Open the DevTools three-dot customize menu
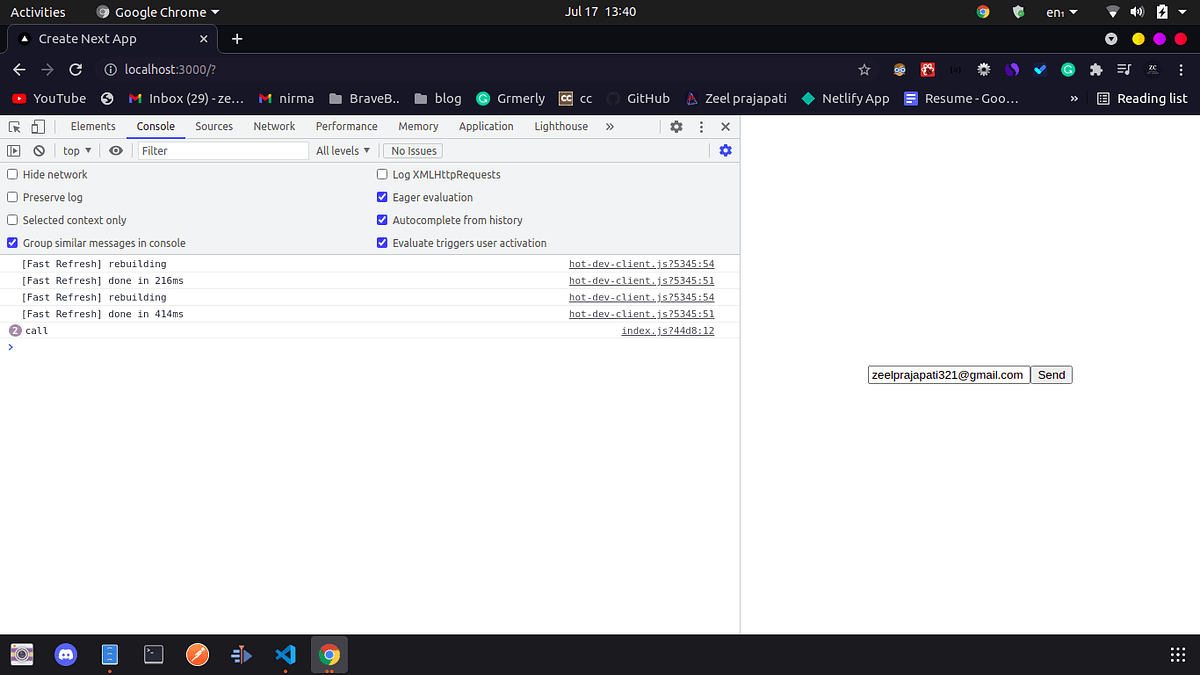The height and width of the screenshot is (675, 1200). (701, 127)
